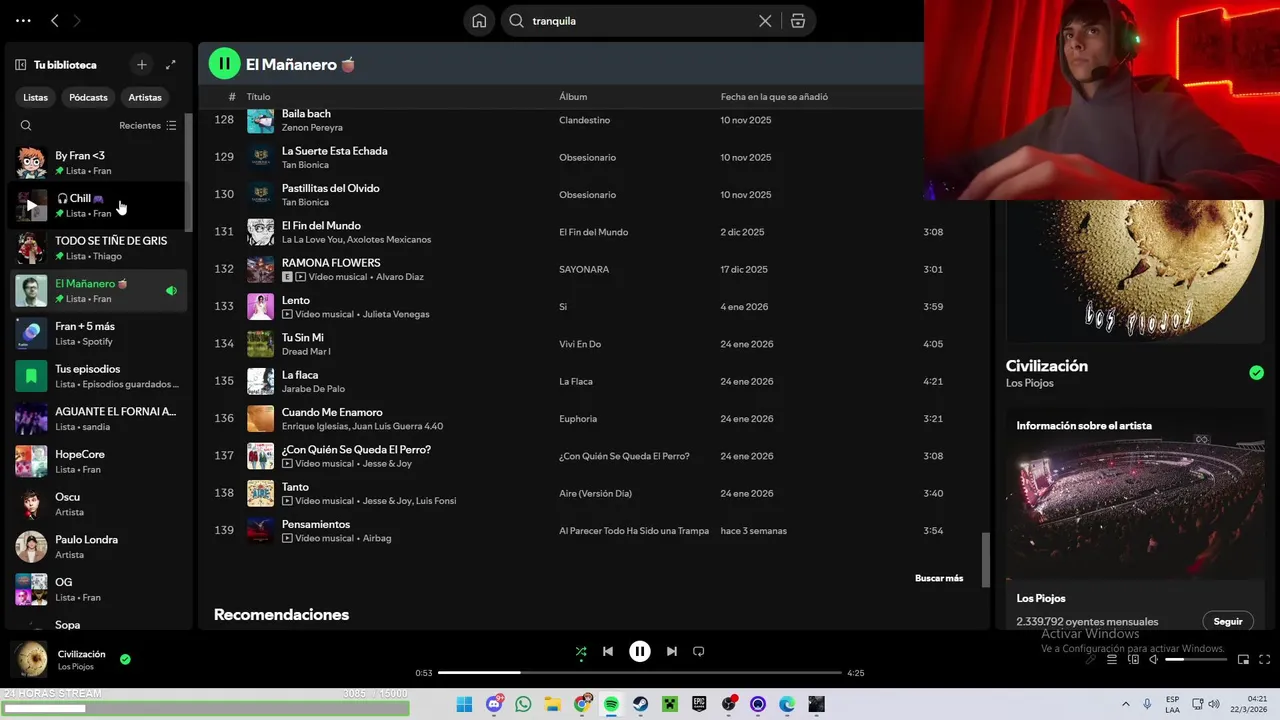This screenshot has height=720, width=1280.
Task: Open album link Euphoria
Action: [x=578, y=419]
